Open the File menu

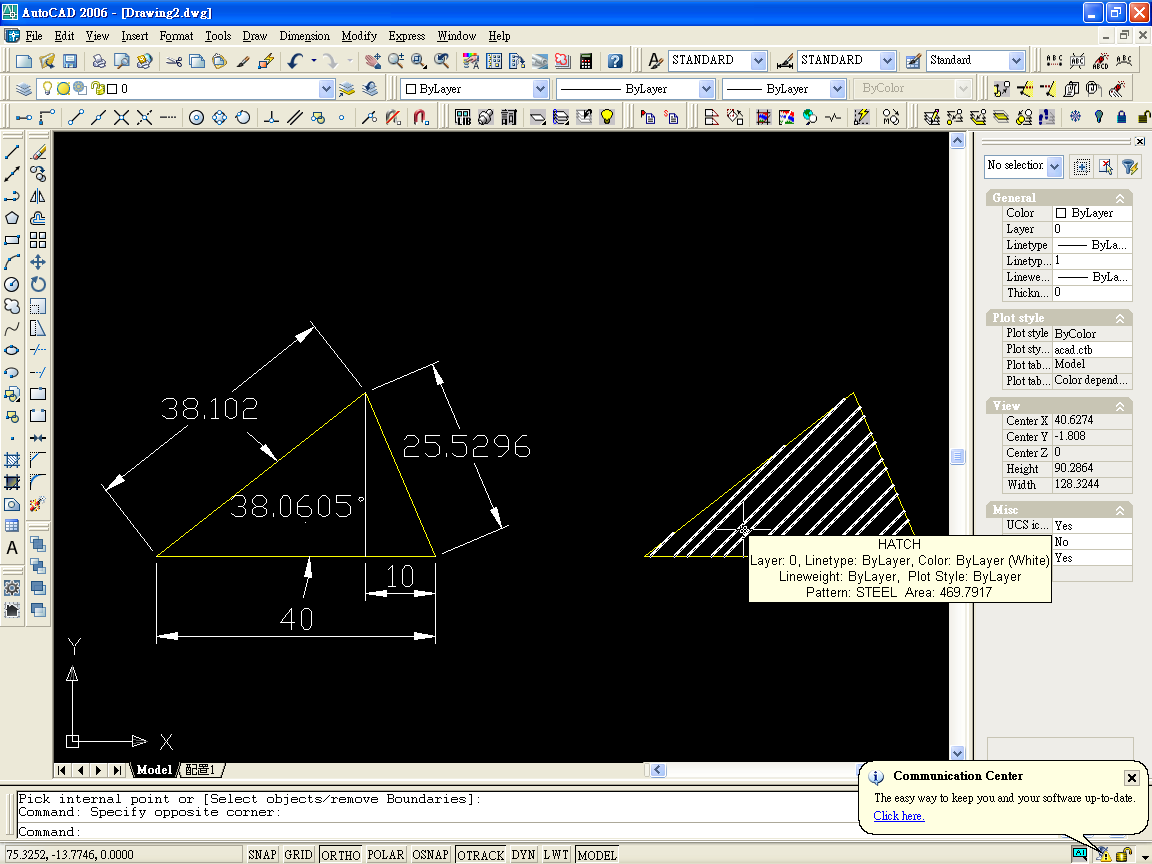click(34, 36)
